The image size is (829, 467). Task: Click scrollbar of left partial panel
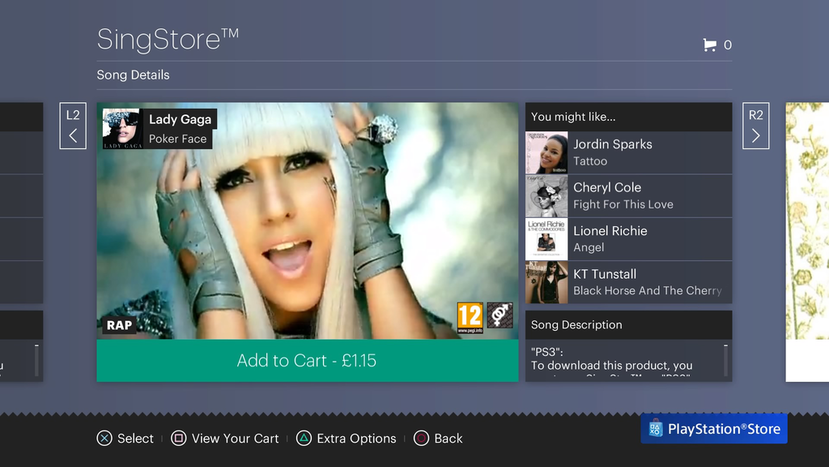pos(36,361)
